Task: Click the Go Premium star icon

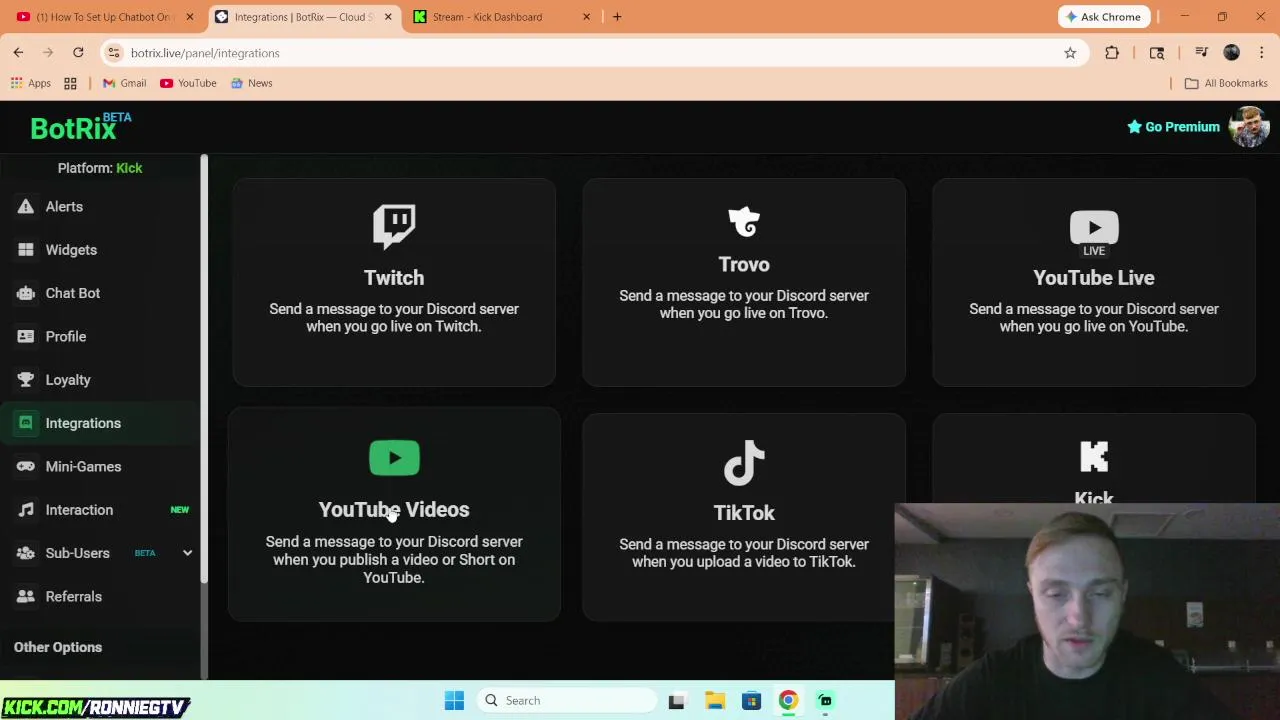Action: tap(1134, 127)
